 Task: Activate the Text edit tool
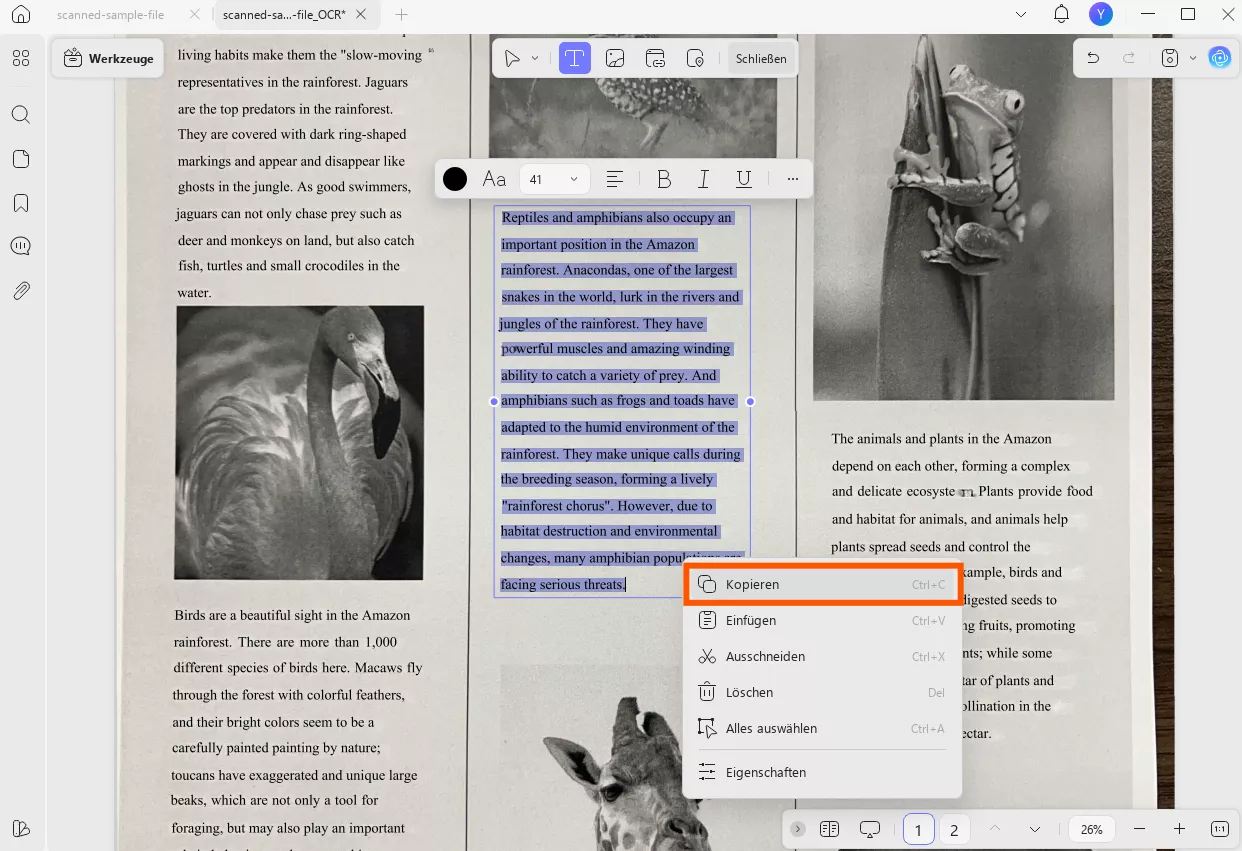[574, 58]
